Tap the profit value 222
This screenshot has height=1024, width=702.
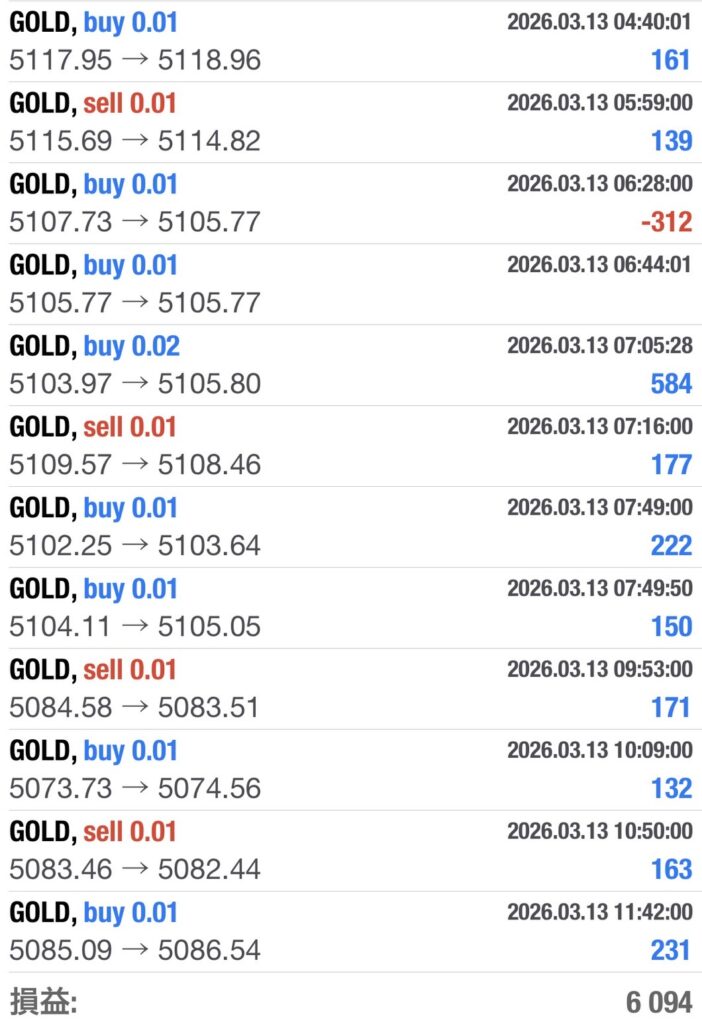[670, 546]
